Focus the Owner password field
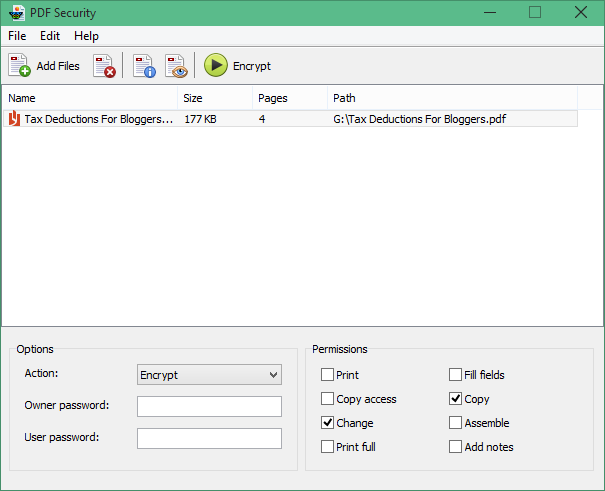The width and height of the screenshot is (605, 491). [x=209, y=406]
